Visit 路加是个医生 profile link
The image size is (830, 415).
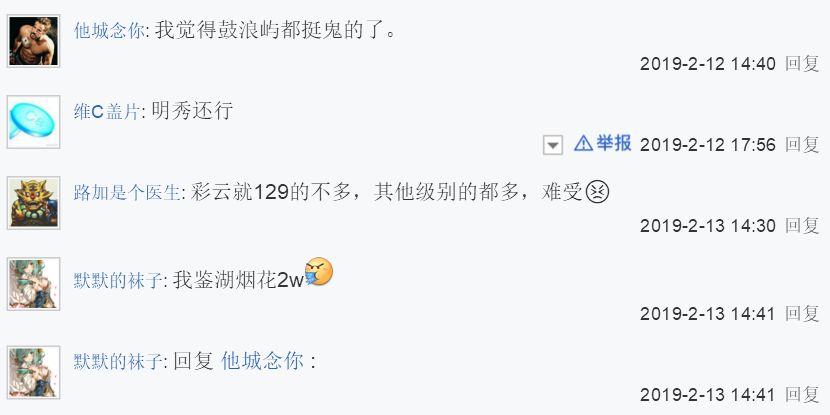coord(127,193)
